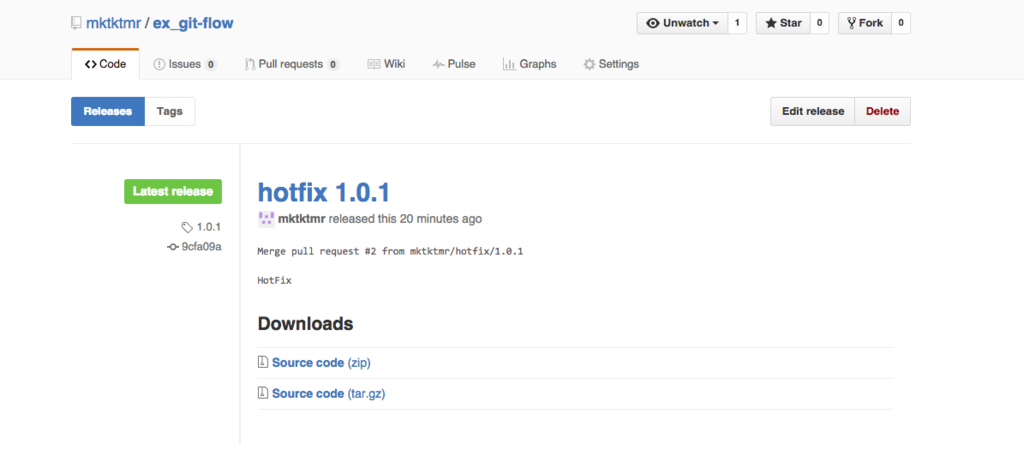
Task: Open the Pulse tab
Action: click(x=454, y=64)
